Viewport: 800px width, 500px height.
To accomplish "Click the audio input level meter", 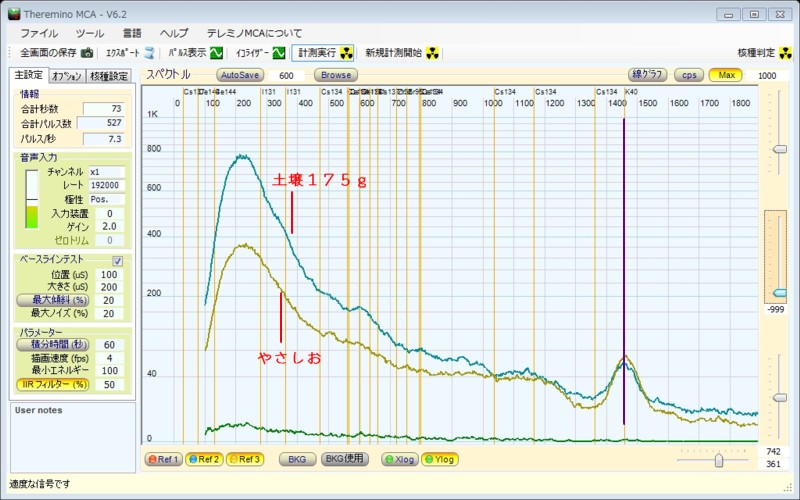I will [32, 199].
